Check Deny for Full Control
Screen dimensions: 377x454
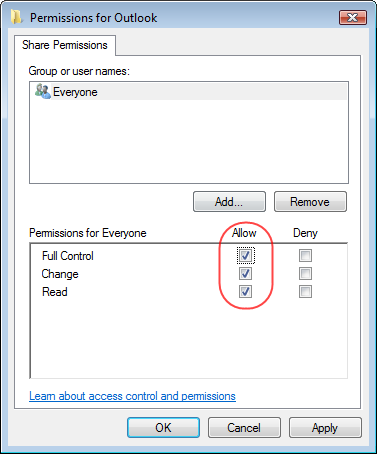[305, 256]
